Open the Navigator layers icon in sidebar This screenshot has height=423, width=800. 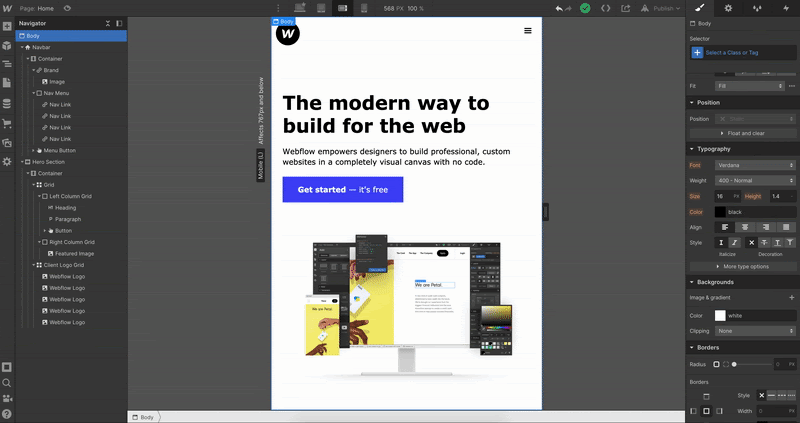coord(7,64)
